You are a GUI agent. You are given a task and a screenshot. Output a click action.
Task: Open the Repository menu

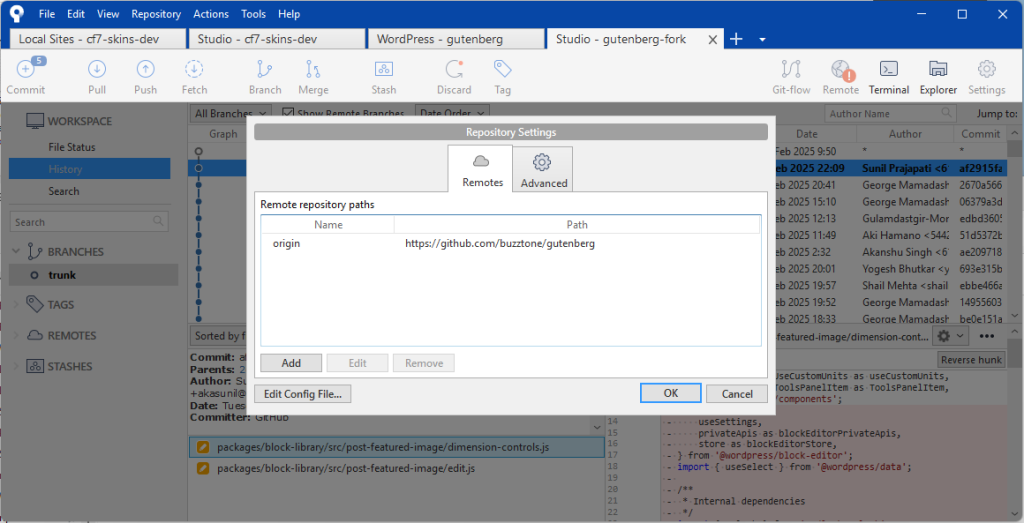tap(156, 14)
